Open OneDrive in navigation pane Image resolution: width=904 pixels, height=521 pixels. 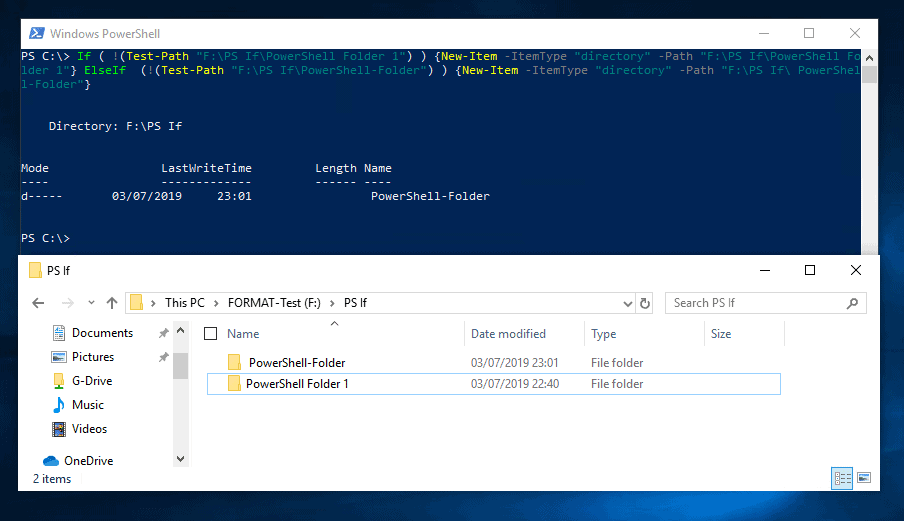(88, 460)
